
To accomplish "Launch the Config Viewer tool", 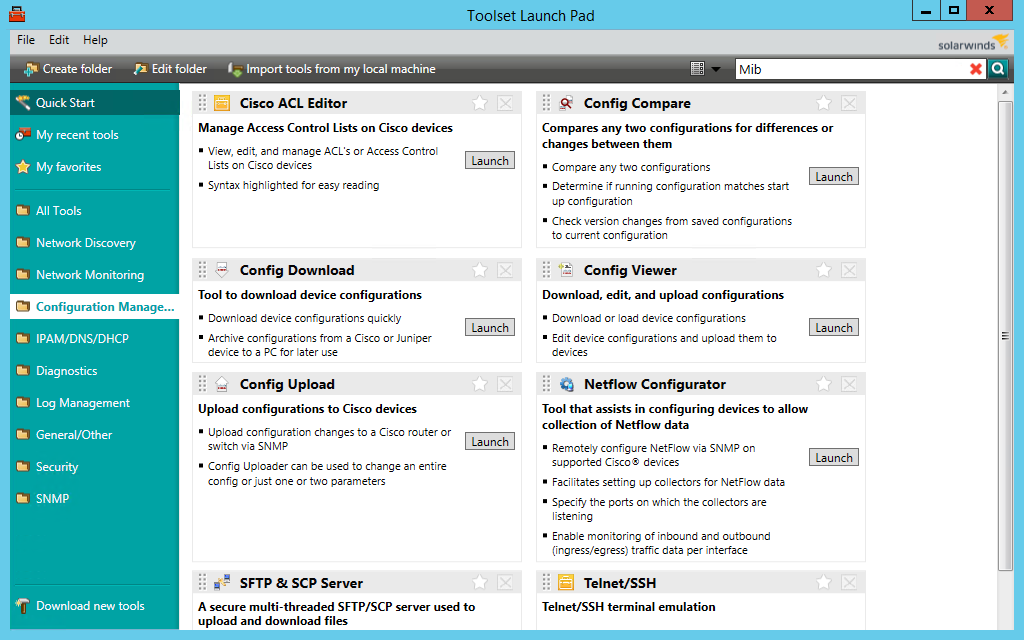I will coord(833,327).
